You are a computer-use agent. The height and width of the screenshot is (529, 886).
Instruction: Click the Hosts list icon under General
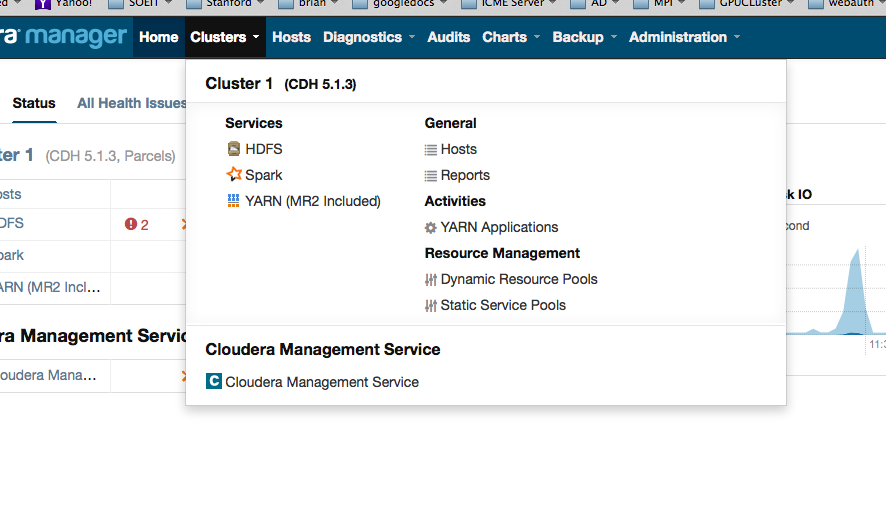(431, 150)
